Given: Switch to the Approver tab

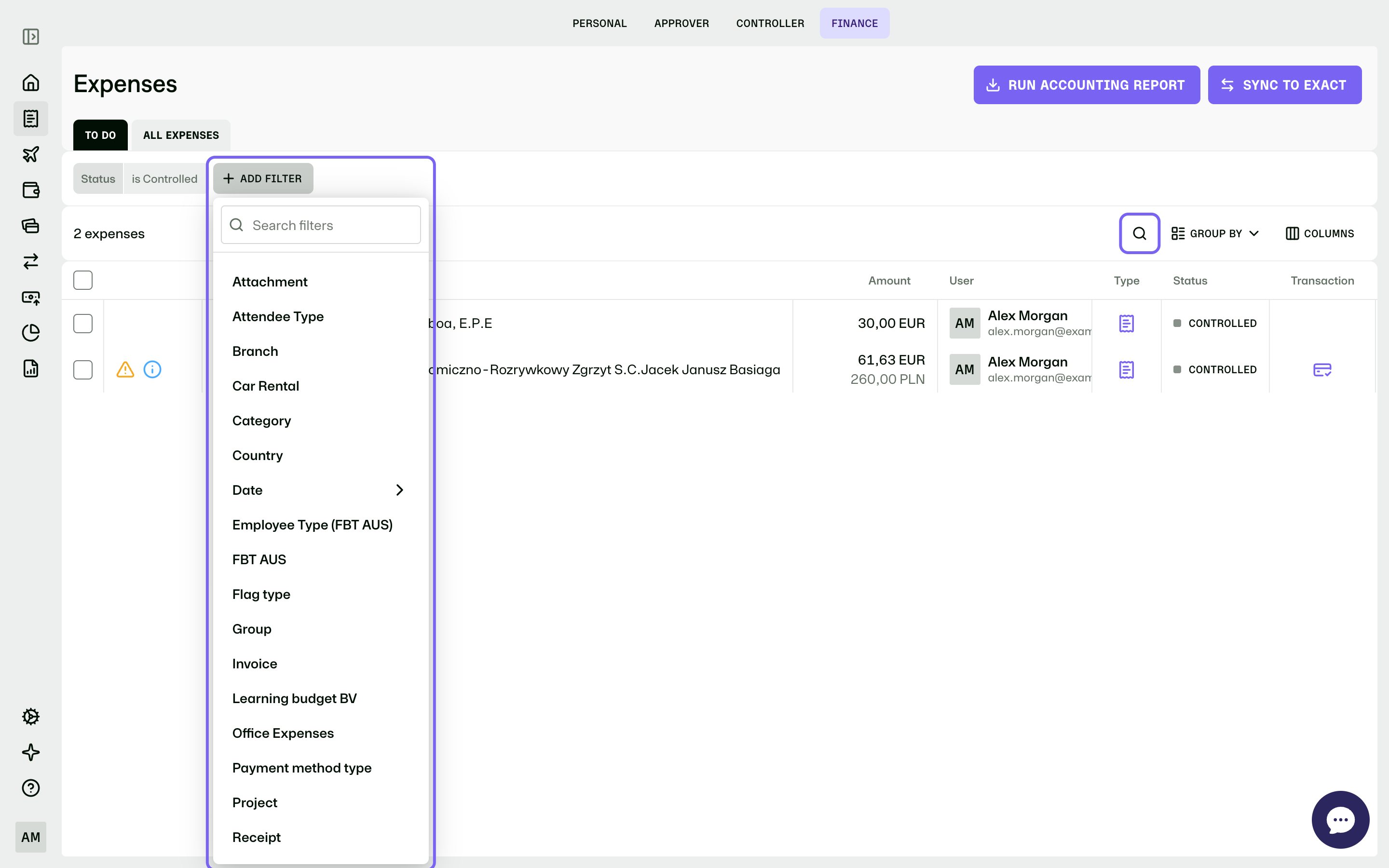Looking at the screenshot, I should 681,23.
